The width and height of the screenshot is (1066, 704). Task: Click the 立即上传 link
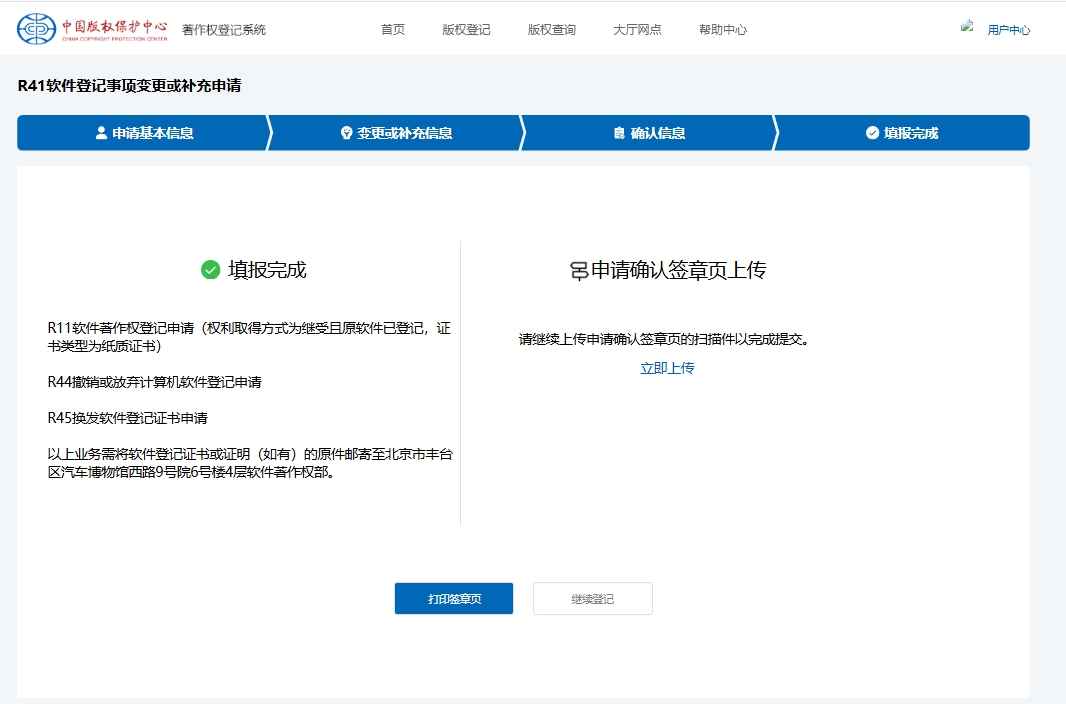pos(667,368)
